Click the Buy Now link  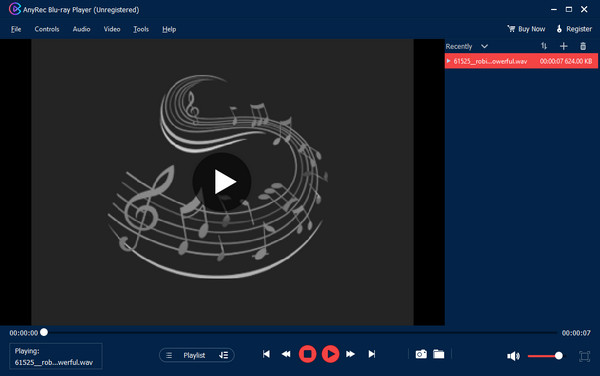(532, 29)
